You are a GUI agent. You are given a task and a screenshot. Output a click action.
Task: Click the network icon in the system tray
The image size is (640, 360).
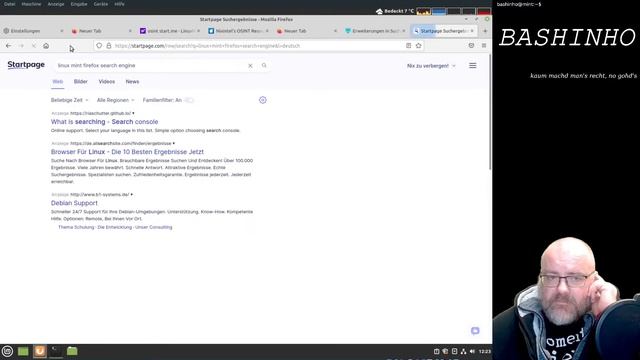coord(463,351)
